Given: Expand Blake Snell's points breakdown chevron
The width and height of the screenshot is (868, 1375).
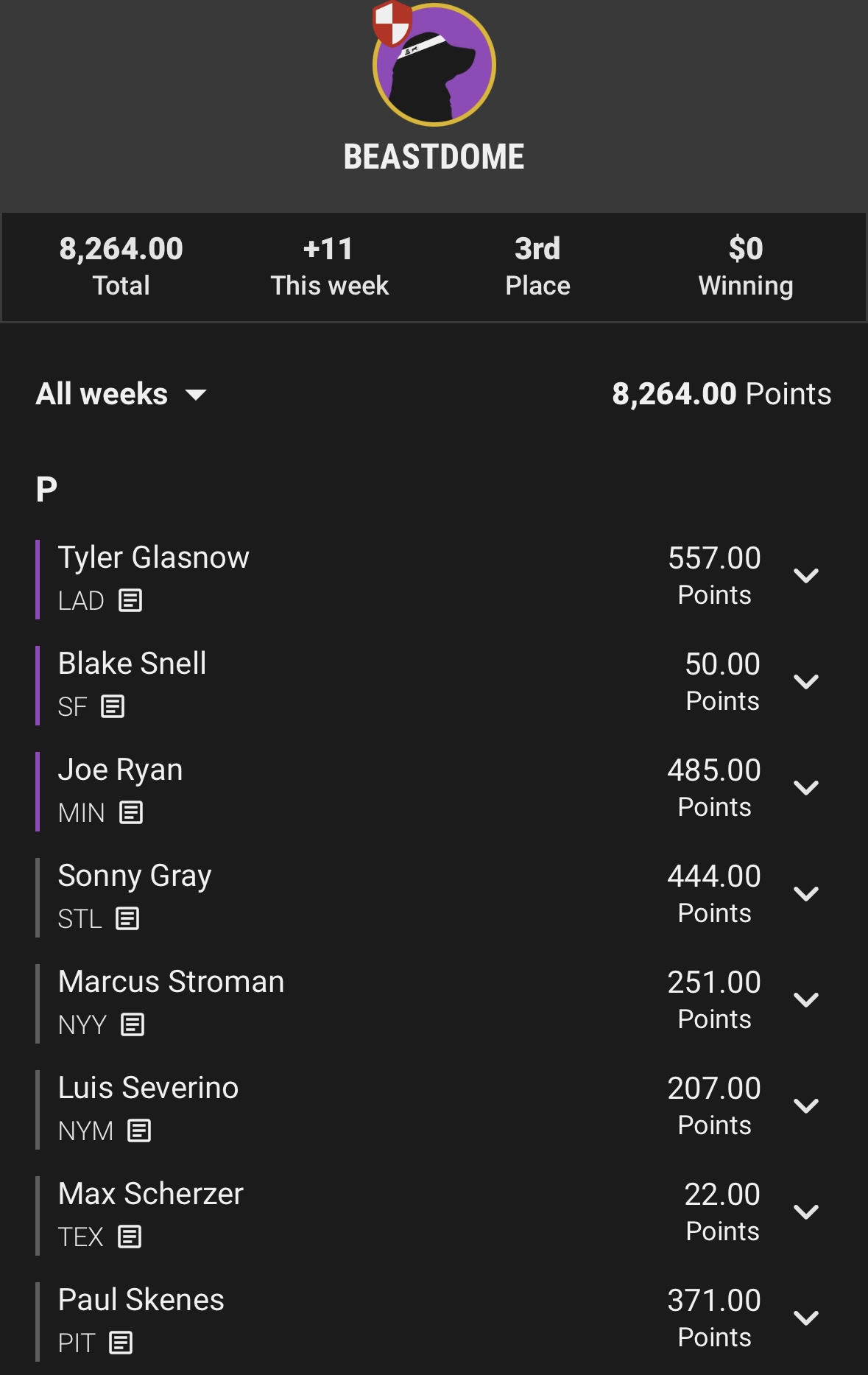Looking at the screenshot, I should (806, 682).
